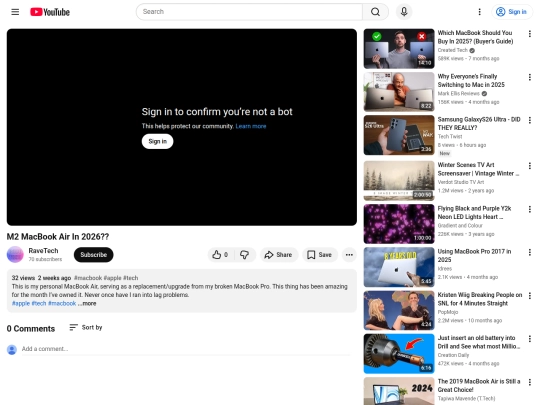Open options menu for Using MacBook Pro 2017
Image resolution: width=540 pixels, height=405 pixels.
530,252
